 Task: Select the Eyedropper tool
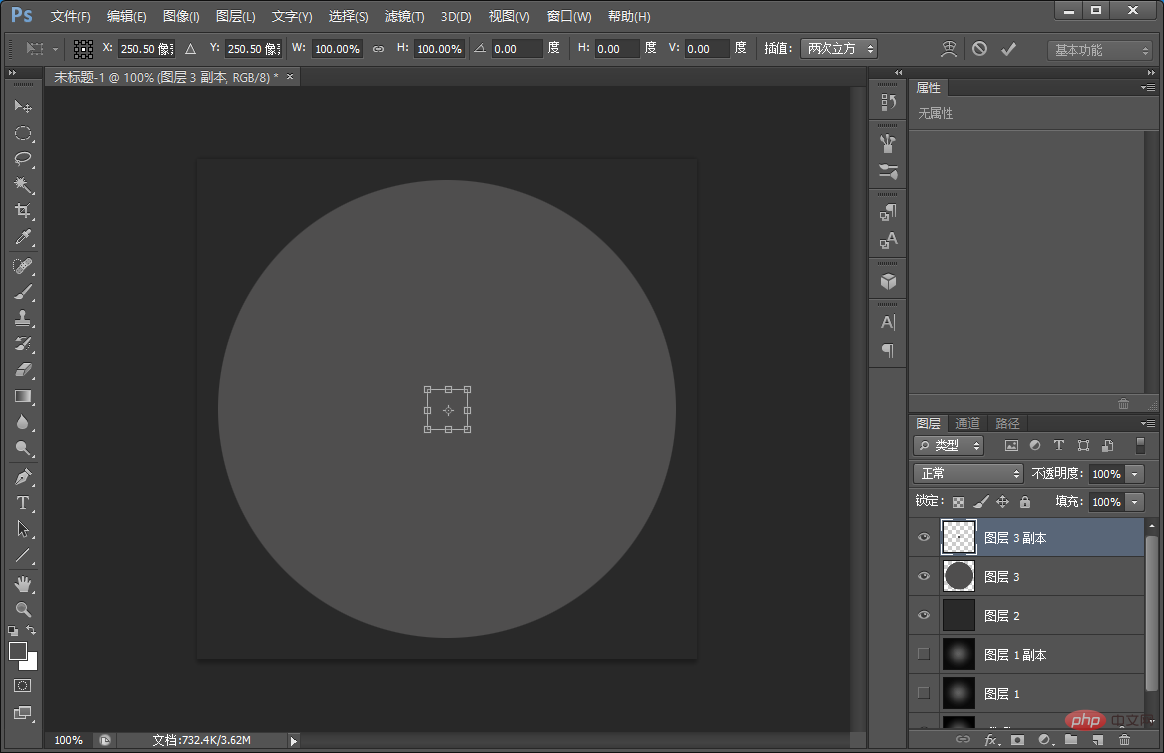click(23, 238)
